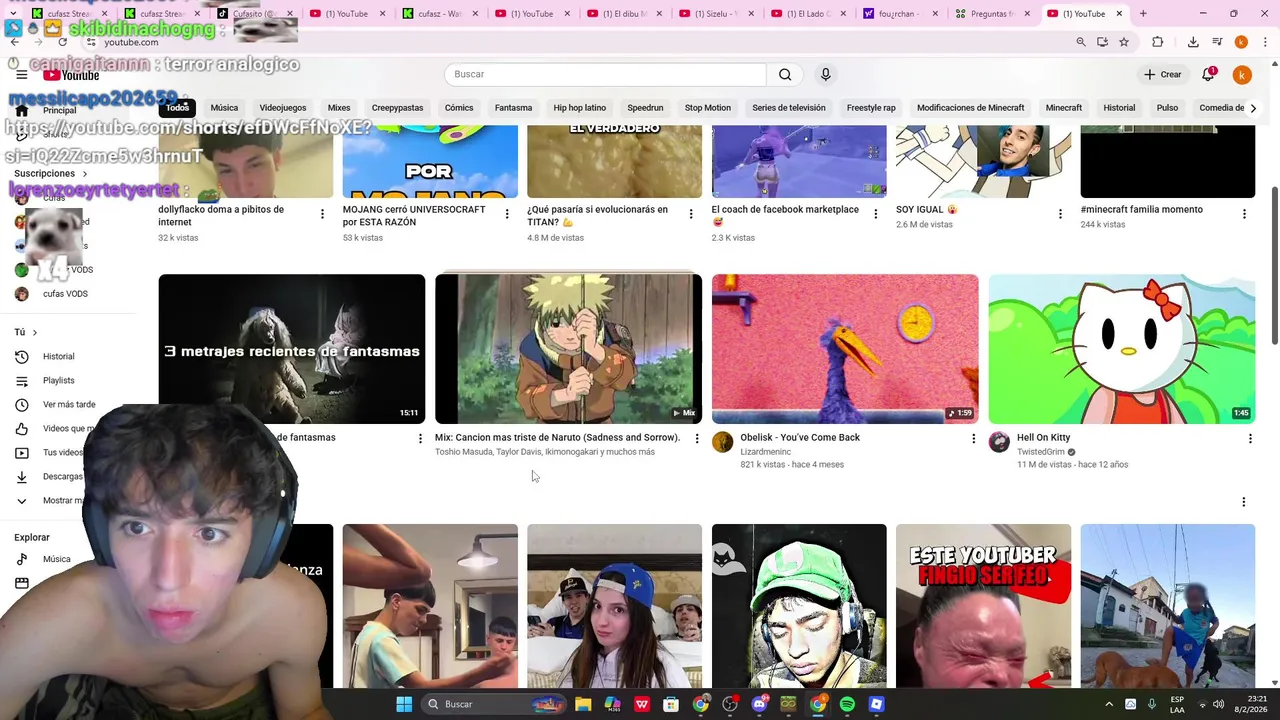
Task: Select the Speedrun filter chip
Action: click(x=645, y=108)
